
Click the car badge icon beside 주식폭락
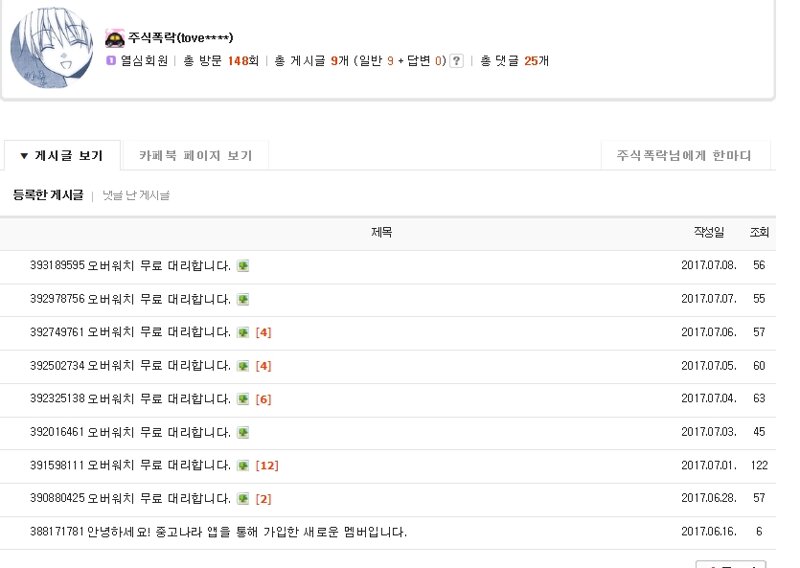[115, 38]
